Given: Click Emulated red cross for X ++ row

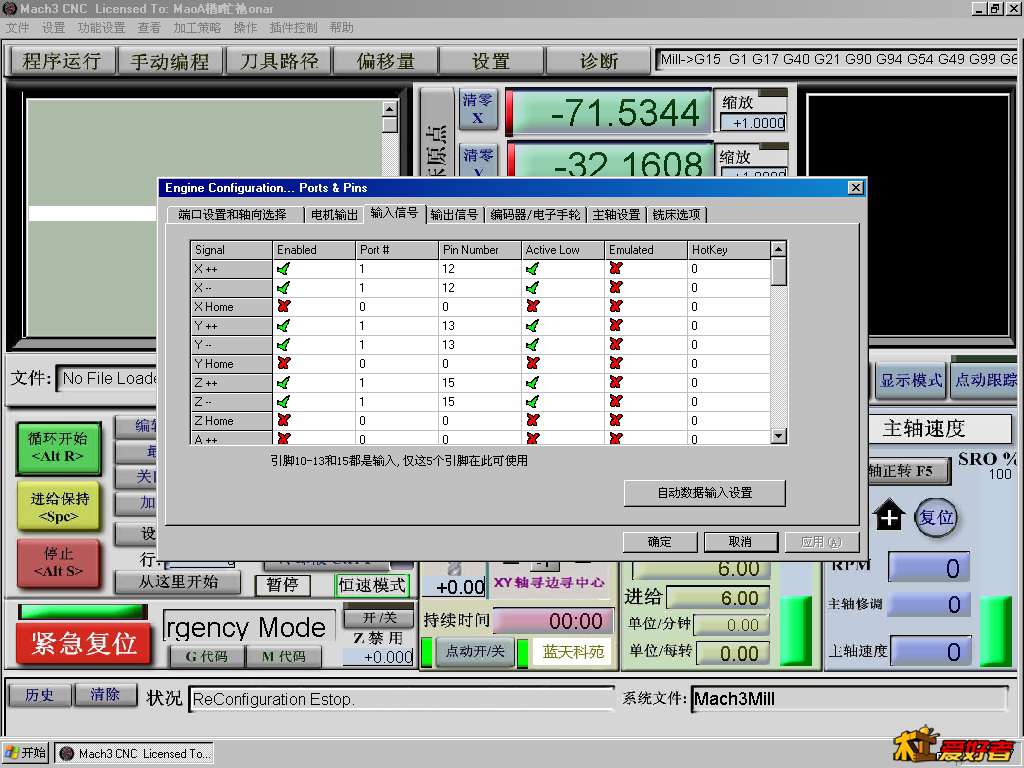Looking at the screenshot, I should point(615,268).
